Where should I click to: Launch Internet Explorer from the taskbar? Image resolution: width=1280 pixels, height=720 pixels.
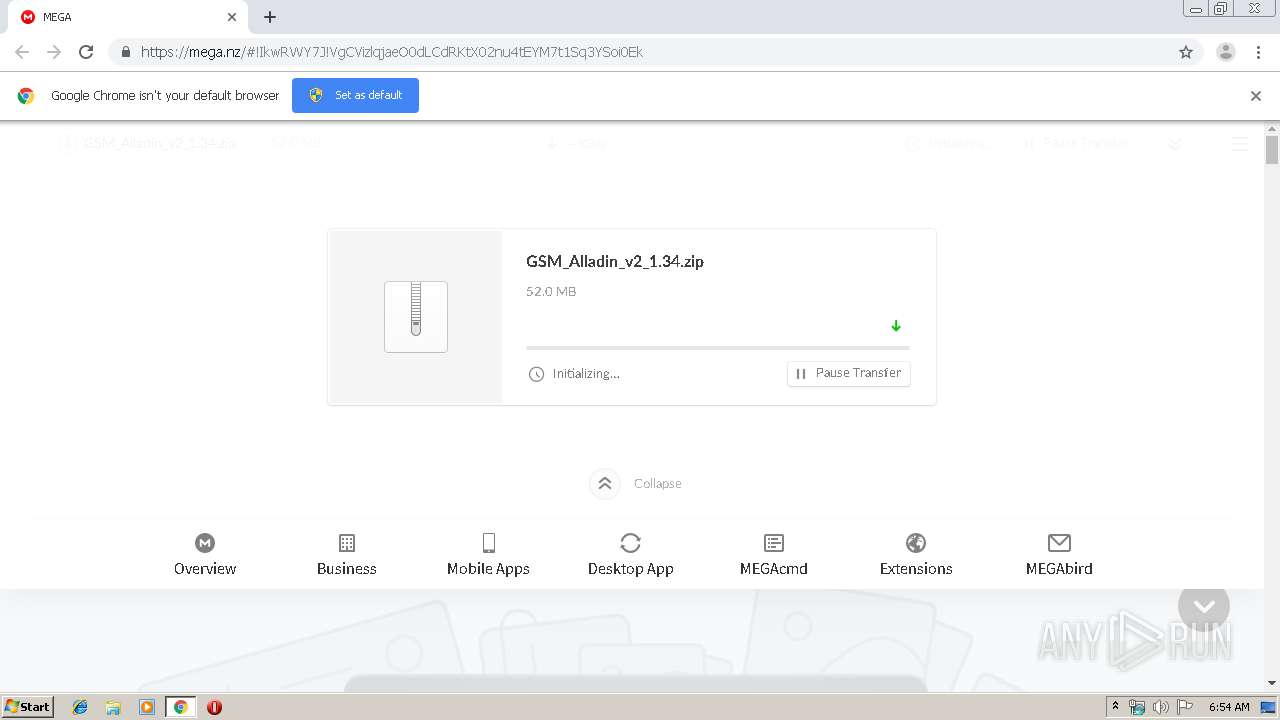[x=80, y=707]
